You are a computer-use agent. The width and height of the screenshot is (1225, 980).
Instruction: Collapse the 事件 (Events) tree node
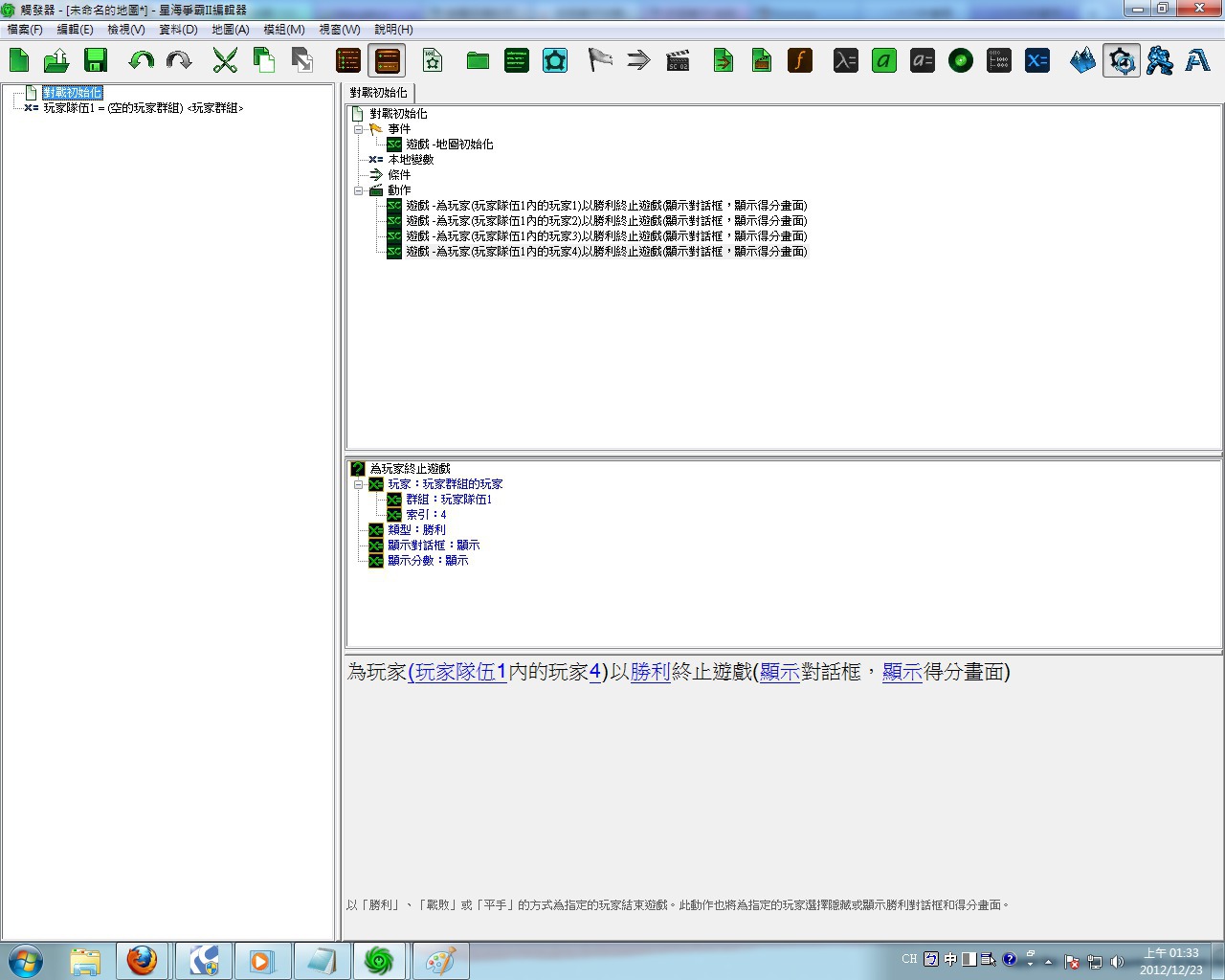coord(359,129)
